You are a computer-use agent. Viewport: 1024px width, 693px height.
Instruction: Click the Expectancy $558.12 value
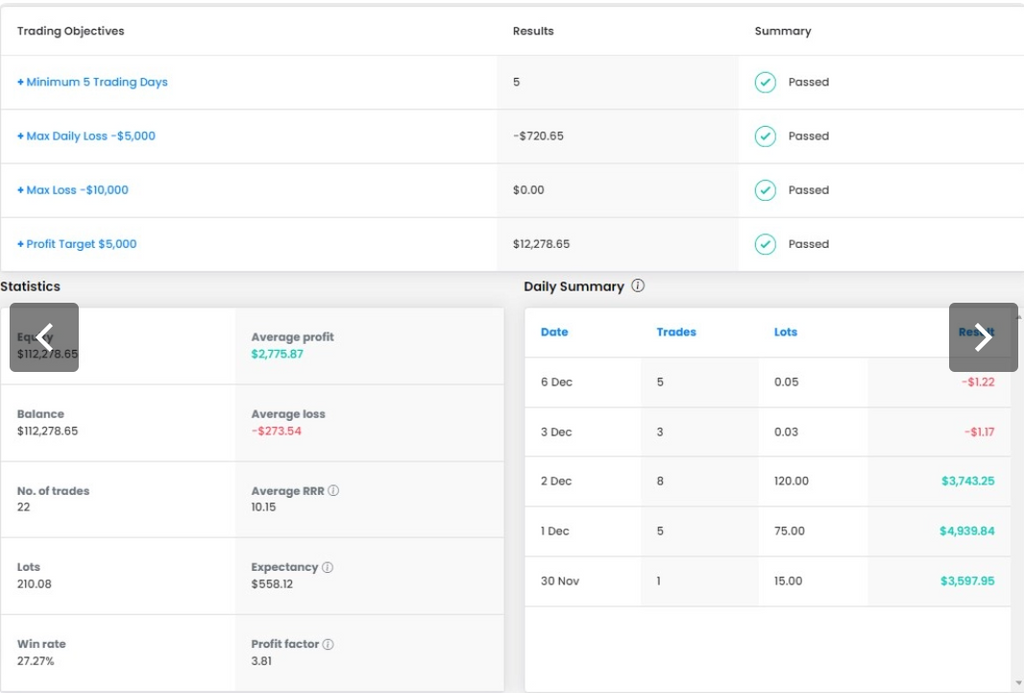click(x=272, y=584)
